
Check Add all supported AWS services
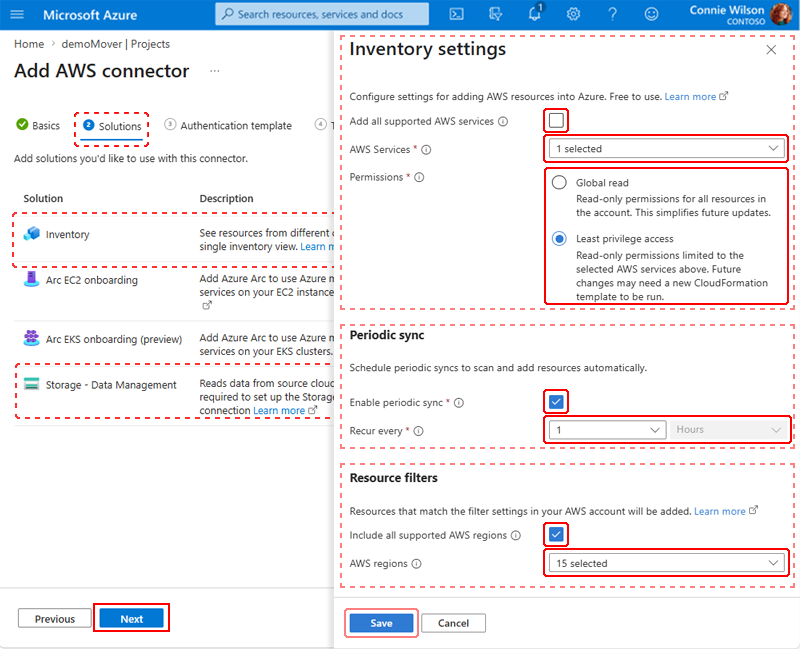(x=556, y=120)
